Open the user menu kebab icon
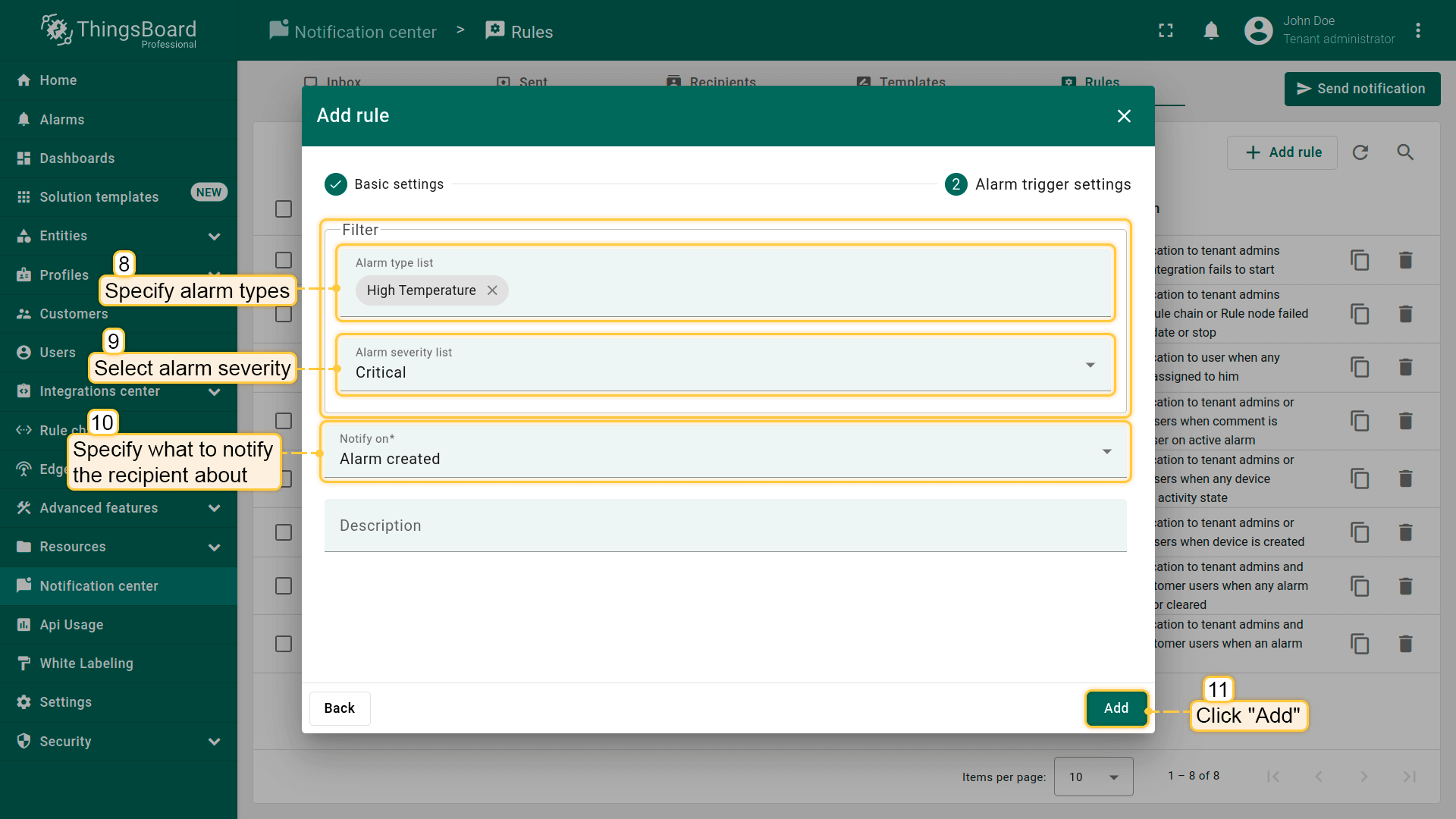 coord(1417,31)
